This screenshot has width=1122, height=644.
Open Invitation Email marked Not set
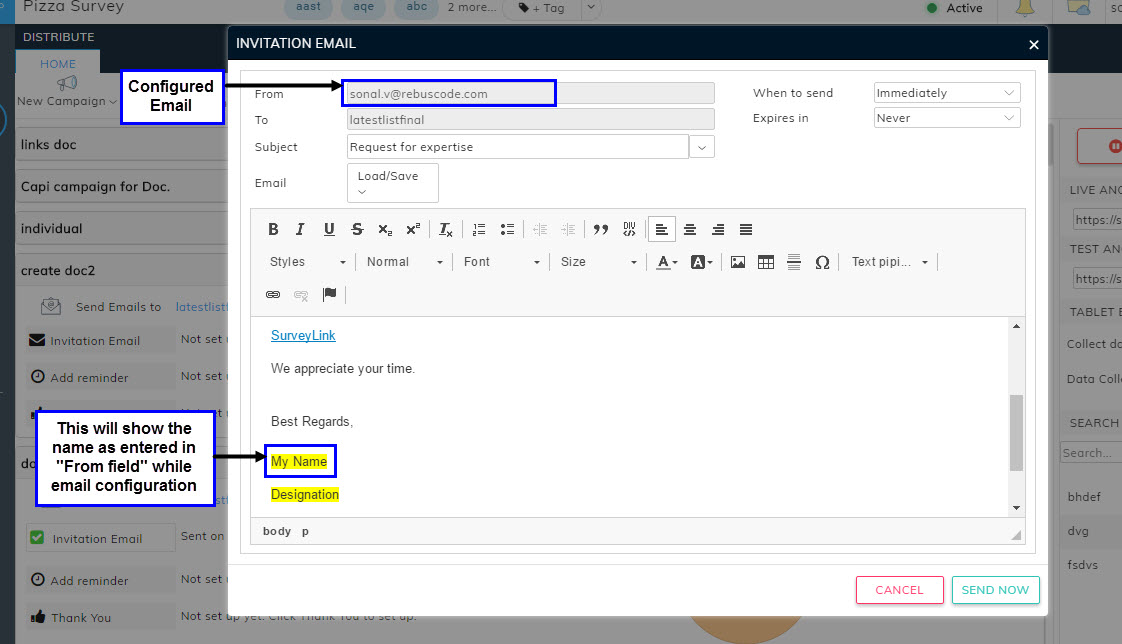click(x=100, y=341)
